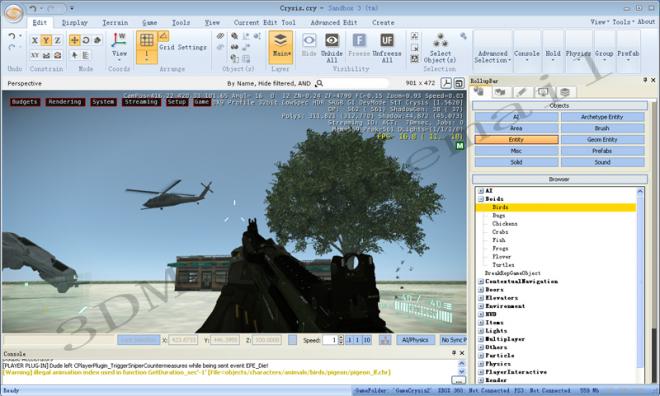Collapse the Boids tree node
The image size is (660, 396).
[481, 199]
